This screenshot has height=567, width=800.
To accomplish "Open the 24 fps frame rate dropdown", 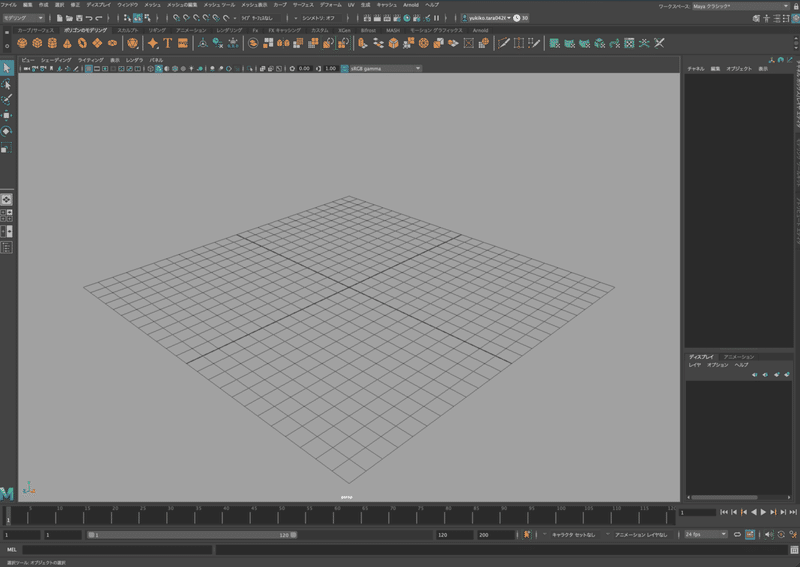I will point(706,534).
